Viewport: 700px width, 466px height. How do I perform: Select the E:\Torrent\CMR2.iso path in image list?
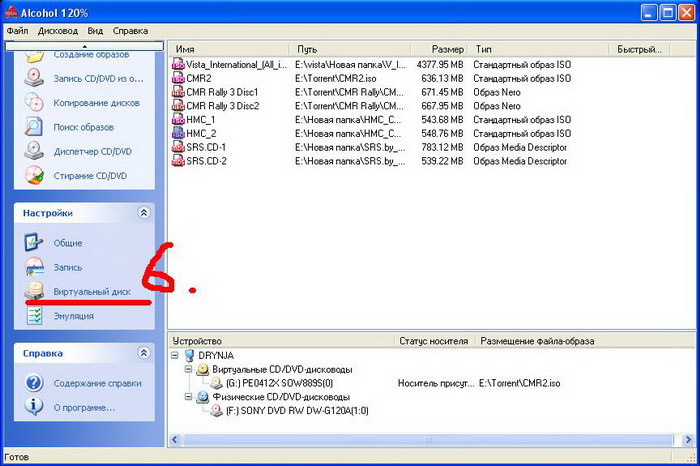coord(336,79)
